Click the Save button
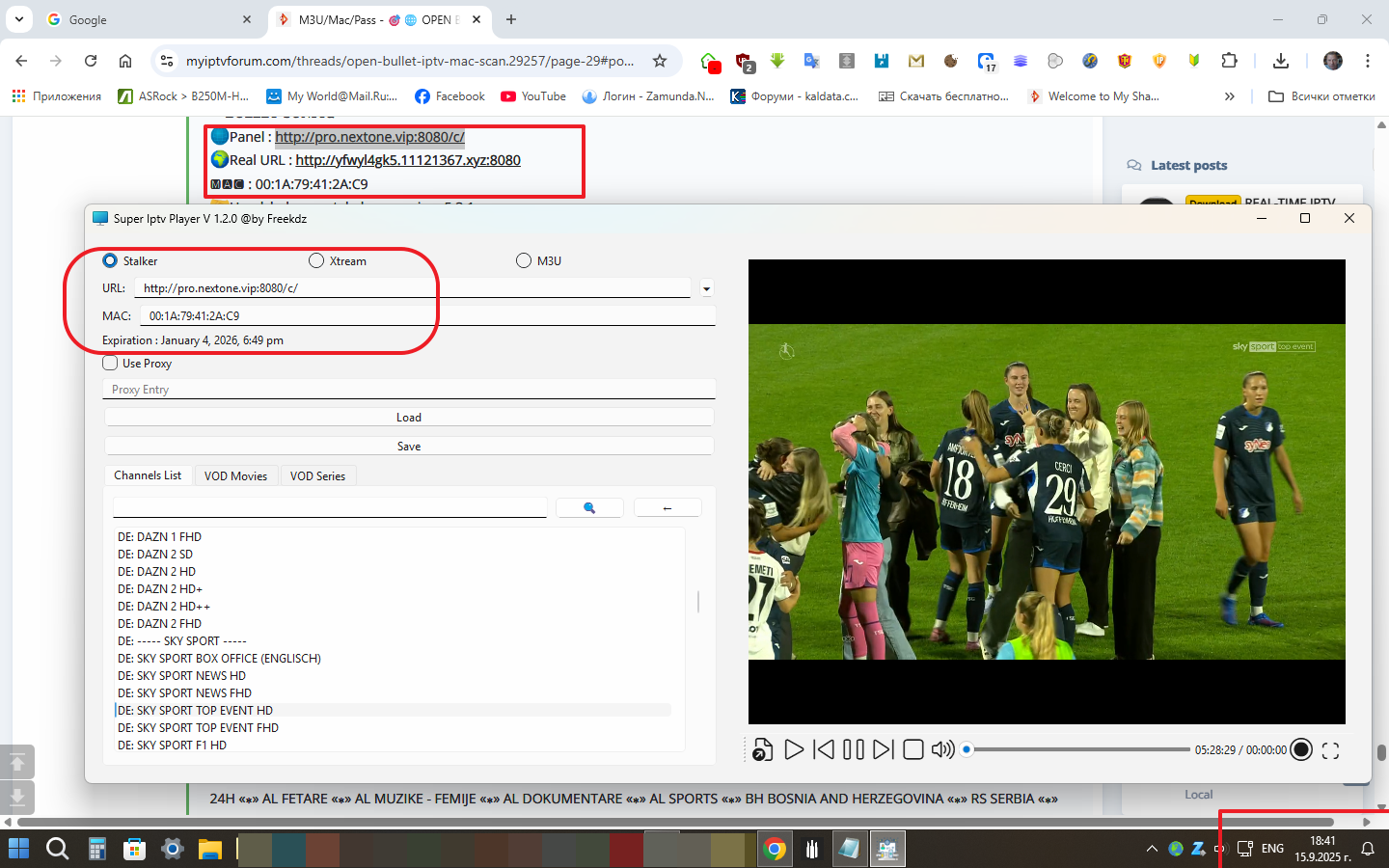Viewport: 1389px width, 868px height. click(x=409, y=447)
